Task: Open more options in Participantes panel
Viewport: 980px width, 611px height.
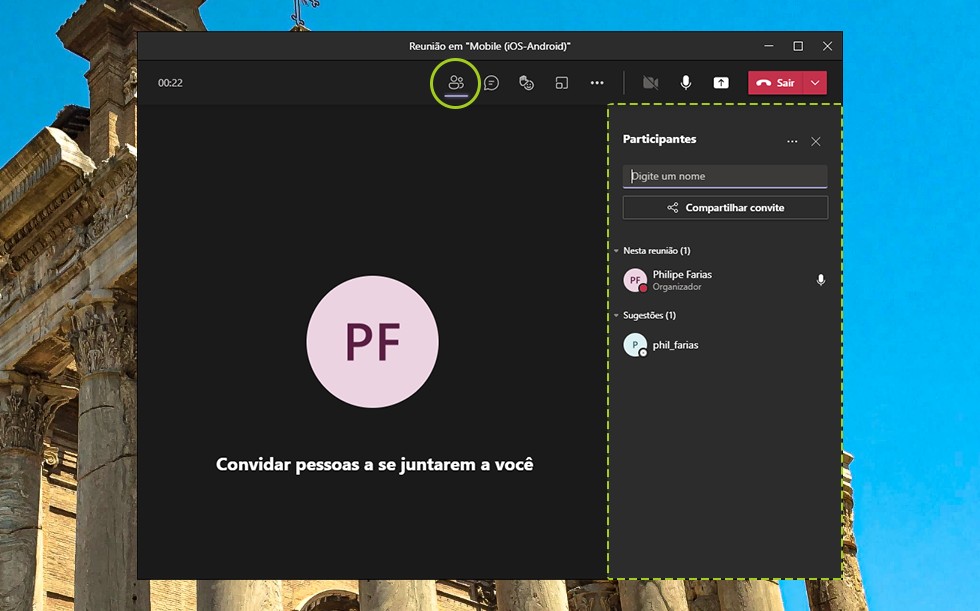Action: (x=792, y=142)
